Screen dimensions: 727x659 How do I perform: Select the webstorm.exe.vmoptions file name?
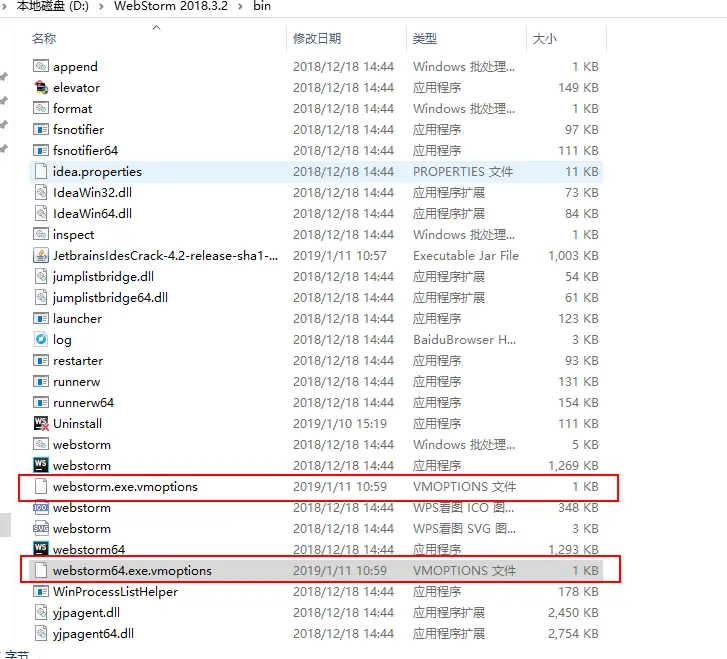[x=125, y=486]
